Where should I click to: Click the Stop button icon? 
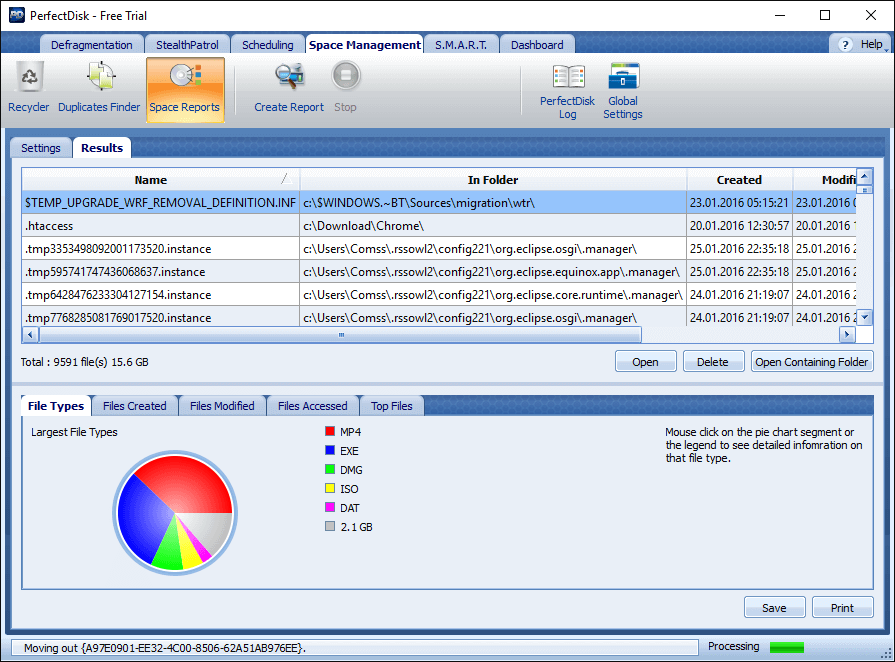[x=345, y=76]
